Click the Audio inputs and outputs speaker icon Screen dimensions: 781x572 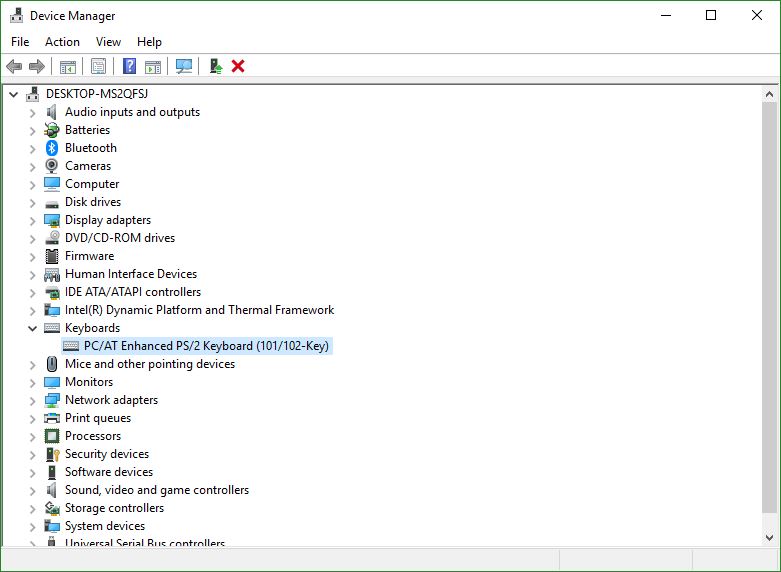tap(52, 112)
